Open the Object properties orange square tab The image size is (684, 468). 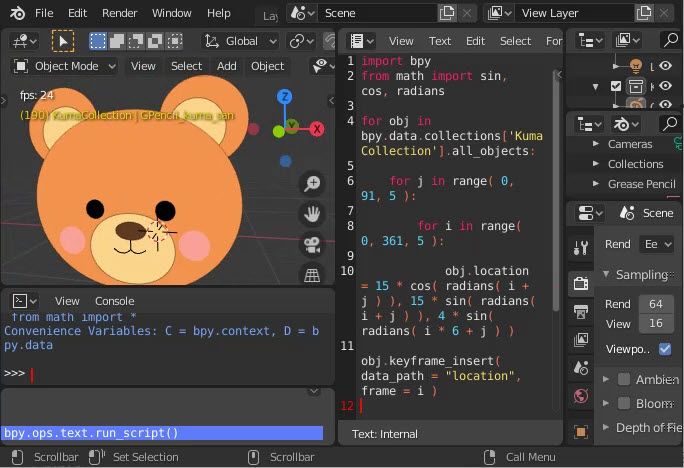[x=581, y=431]
